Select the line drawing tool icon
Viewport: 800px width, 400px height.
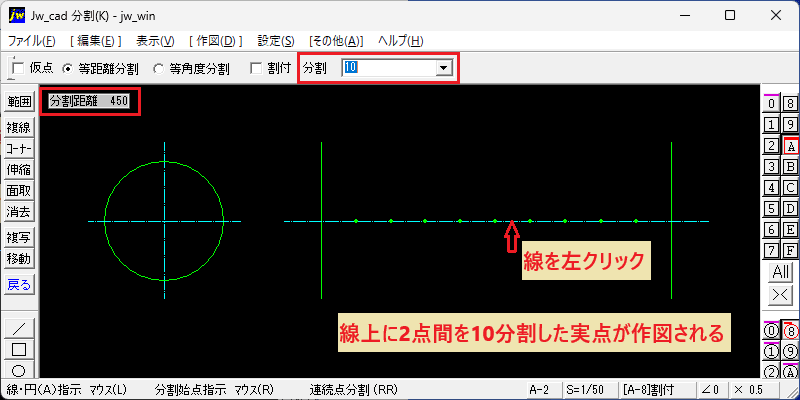(x=19, y=328)
